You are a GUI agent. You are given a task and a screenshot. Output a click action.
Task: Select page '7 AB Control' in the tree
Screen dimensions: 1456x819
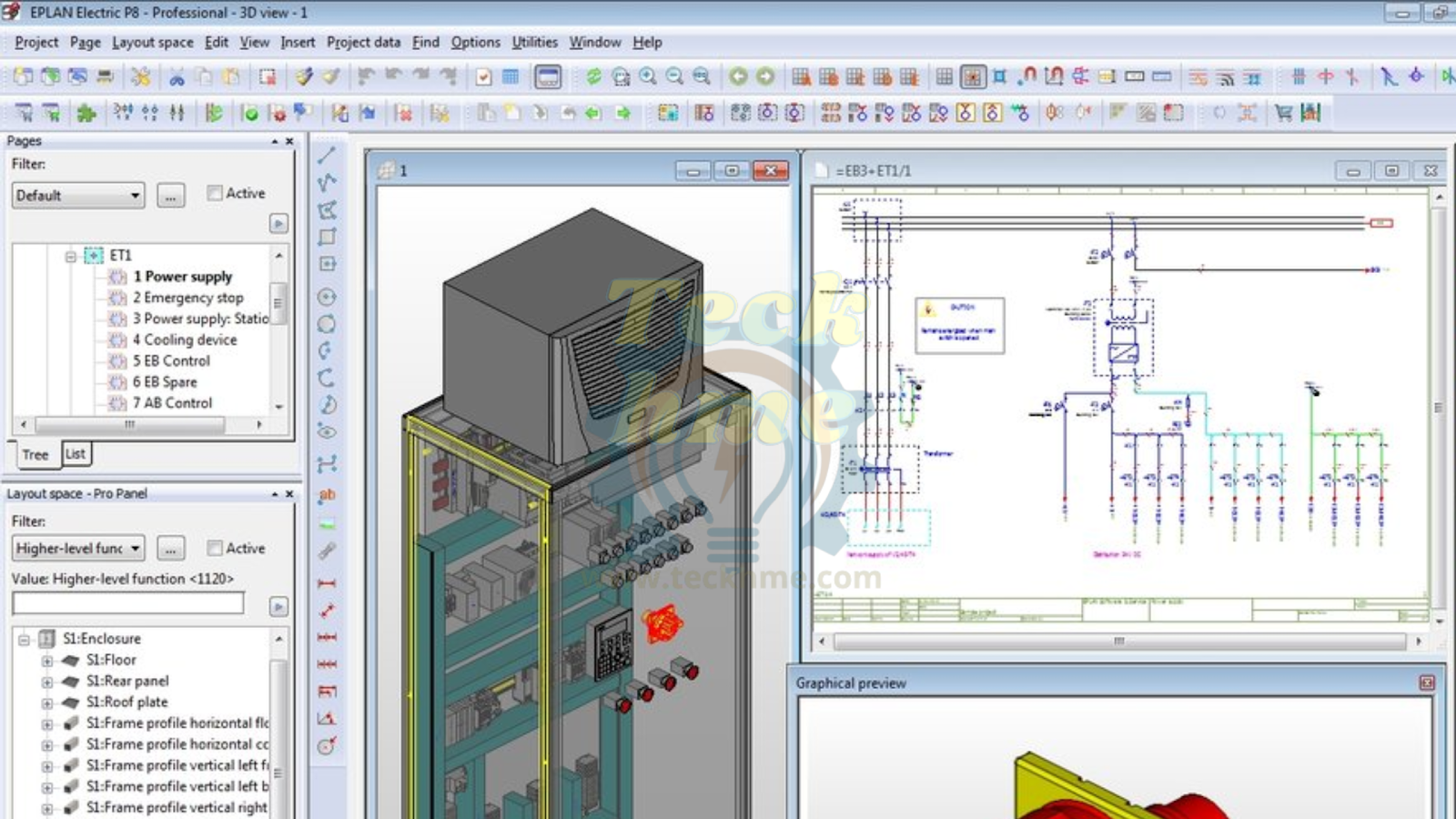coord(172,403)
